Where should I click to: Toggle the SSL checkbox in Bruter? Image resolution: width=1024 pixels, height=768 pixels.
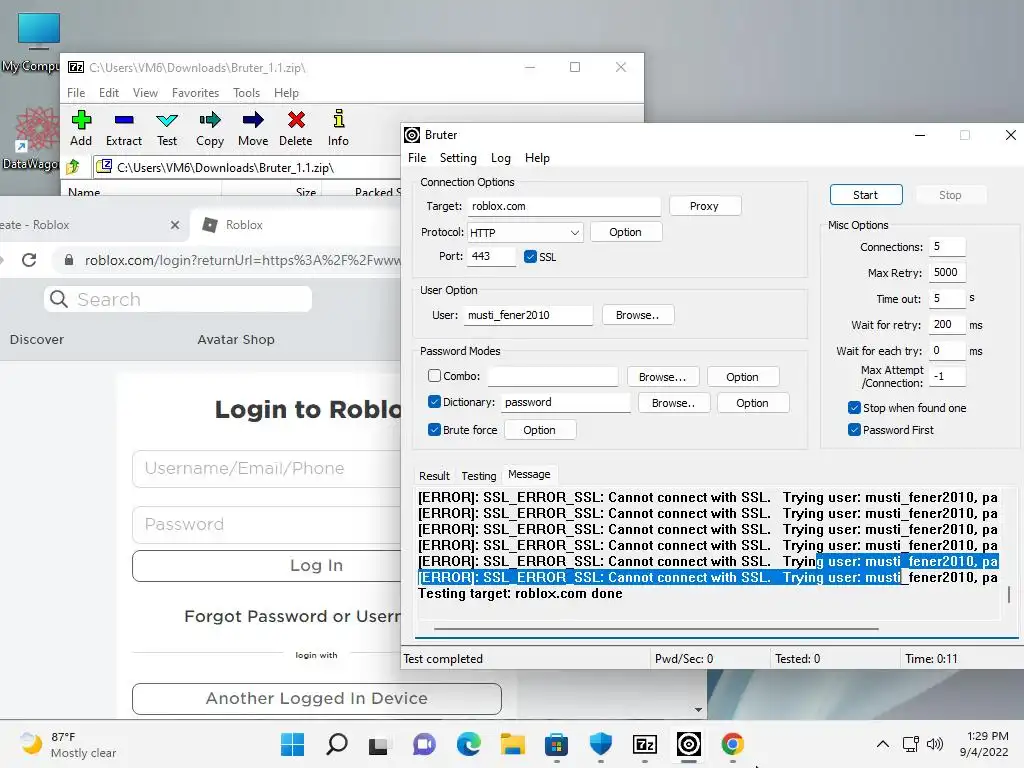coord(530,257)
